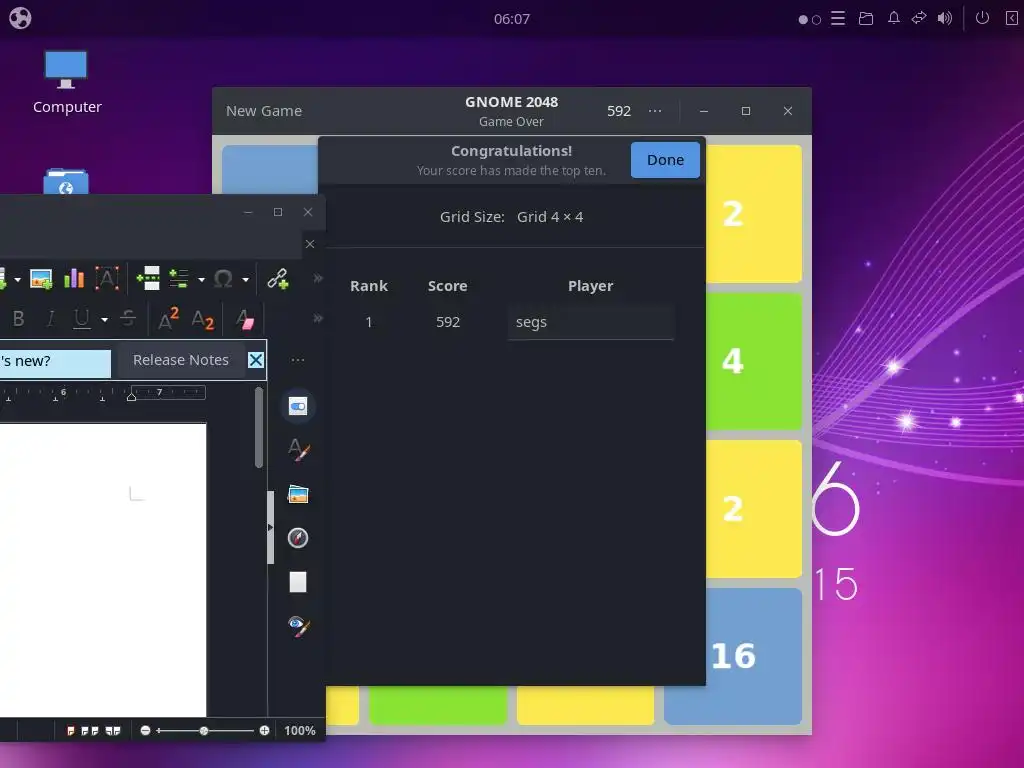Open notifications via the bell icon
The width and height of the screenshot is (1024, 768).
pyautogui.click(x=893, y=18)
